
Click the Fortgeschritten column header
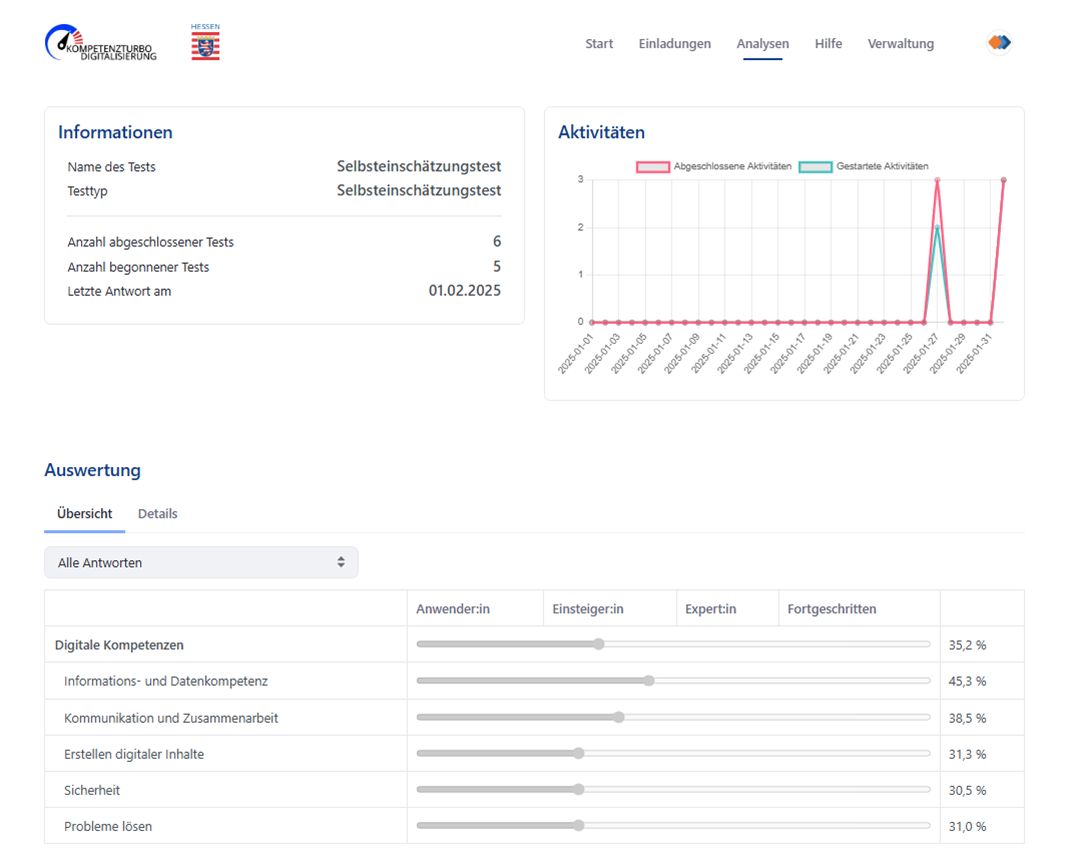click(831, 609)
